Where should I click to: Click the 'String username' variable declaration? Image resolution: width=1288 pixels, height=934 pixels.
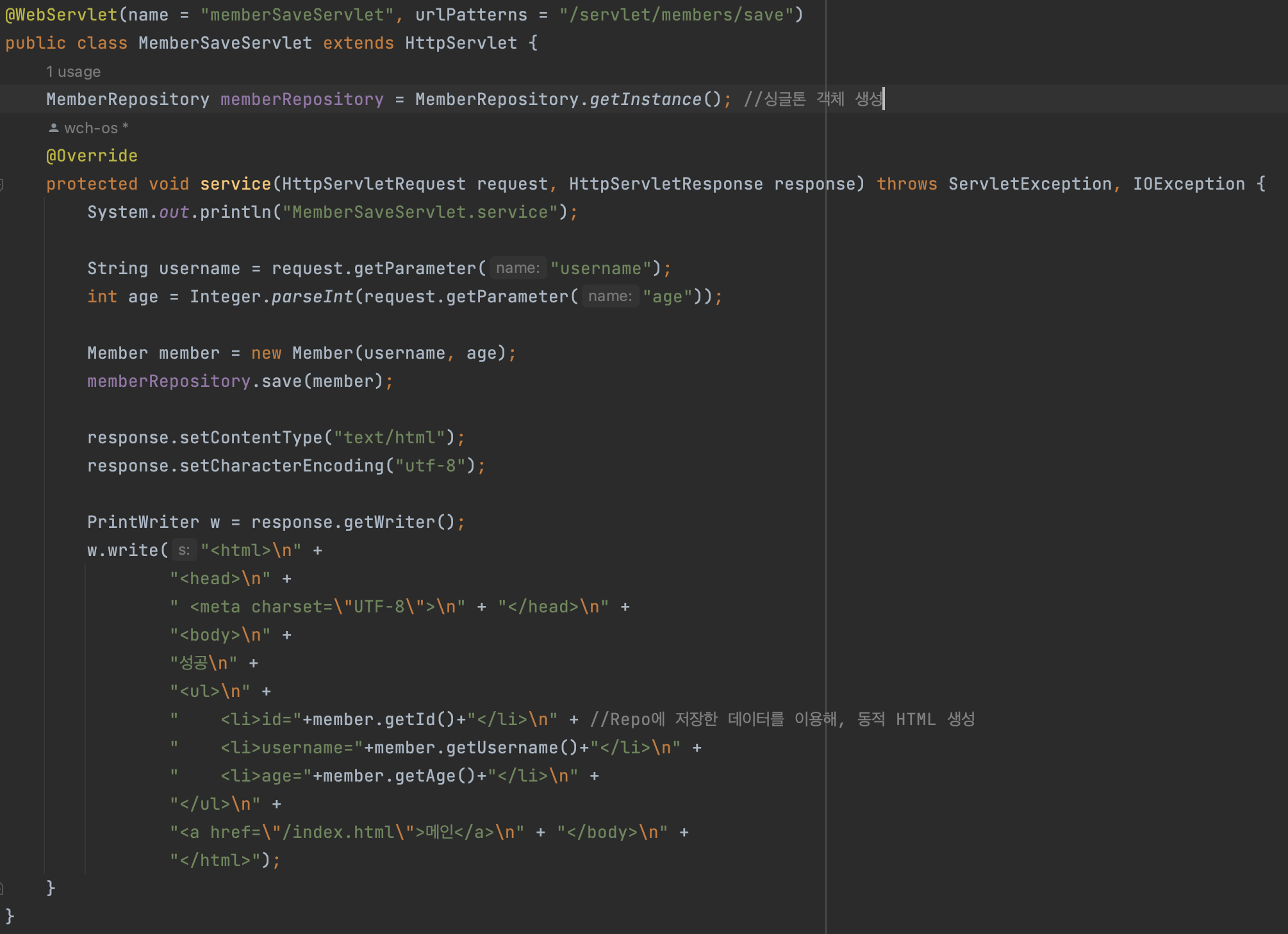click(163, 268)
